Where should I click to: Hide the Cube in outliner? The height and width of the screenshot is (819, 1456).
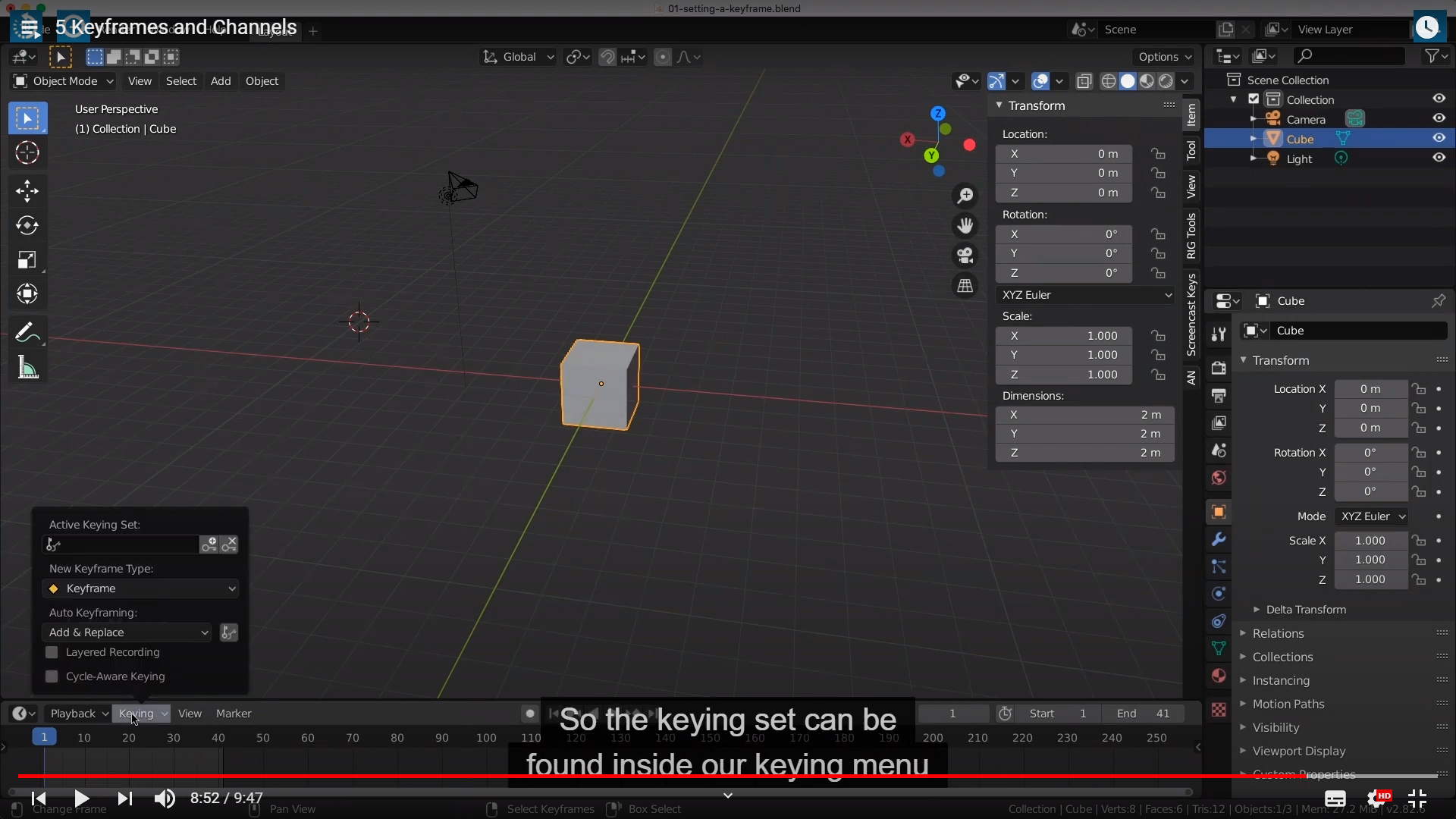pyautogui.click(x=1439, y=139)
